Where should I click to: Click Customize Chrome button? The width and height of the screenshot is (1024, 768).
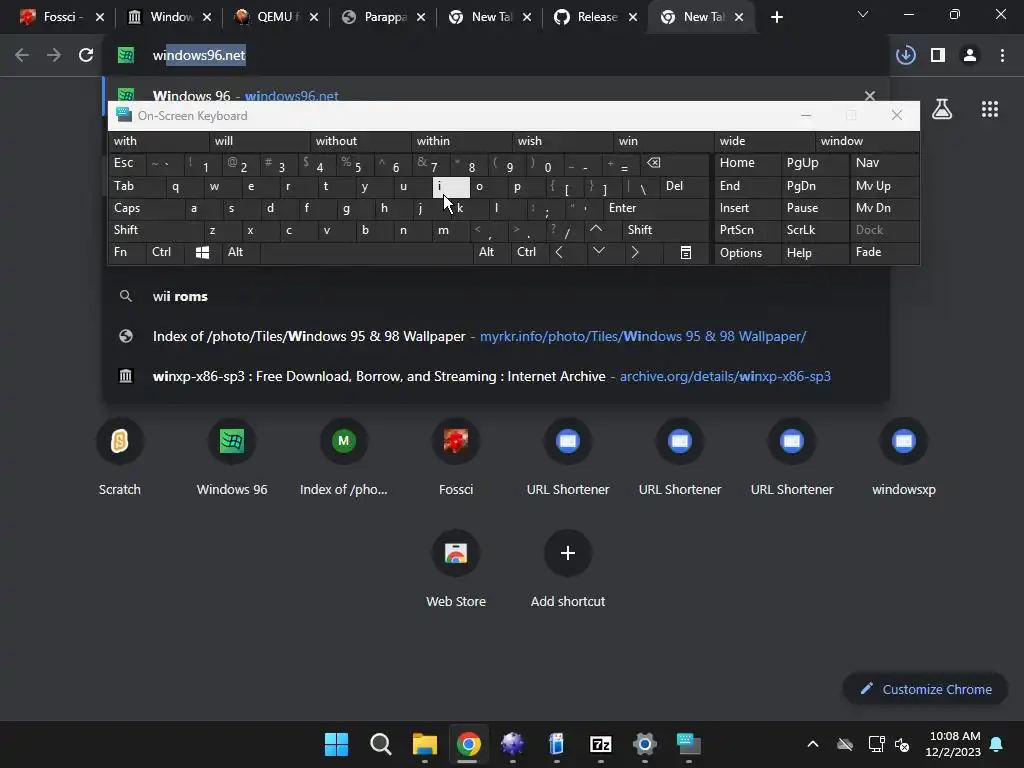click(925, 689)
